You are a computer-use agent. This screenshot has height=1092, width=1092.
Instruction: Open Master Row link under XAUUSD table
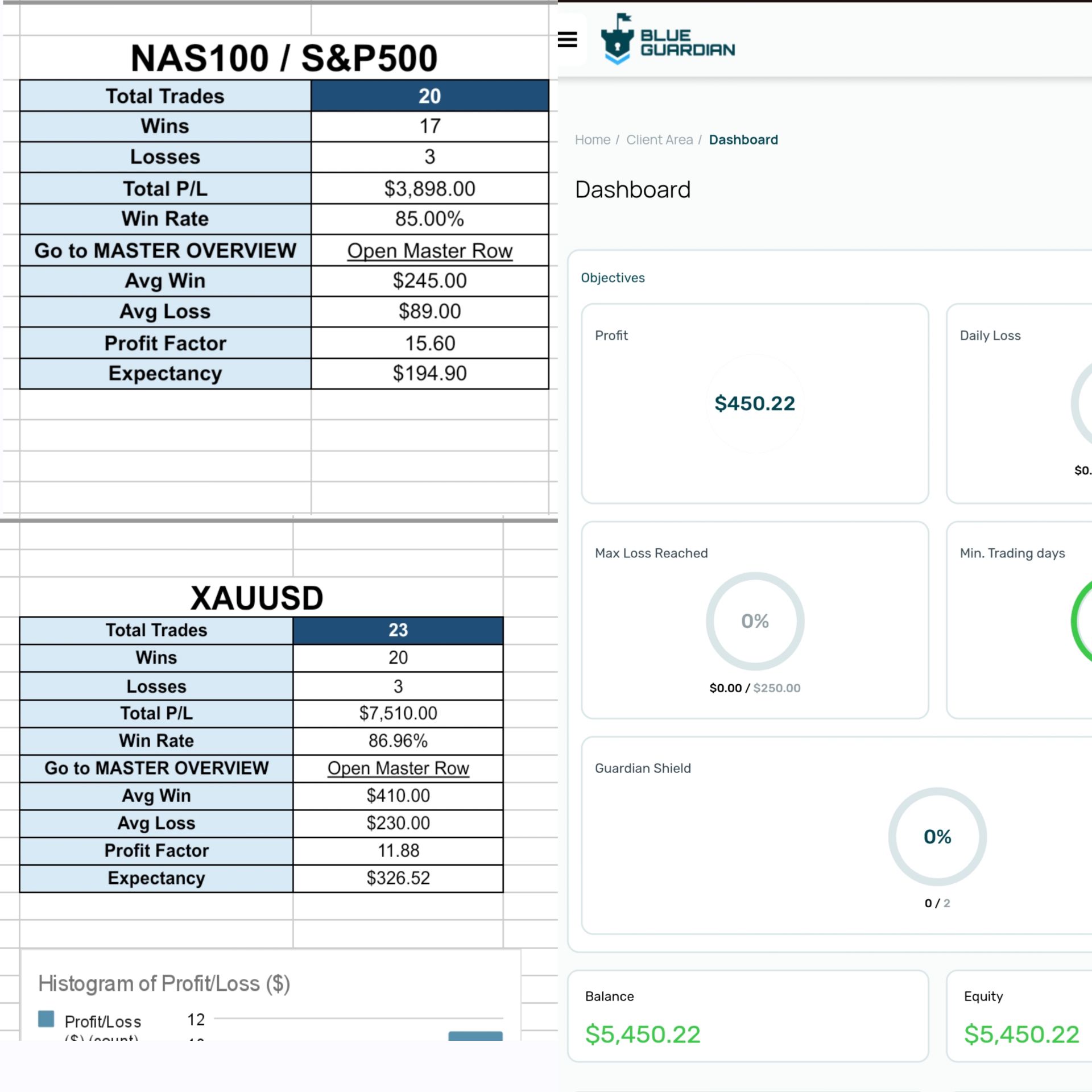click(398, 768)
